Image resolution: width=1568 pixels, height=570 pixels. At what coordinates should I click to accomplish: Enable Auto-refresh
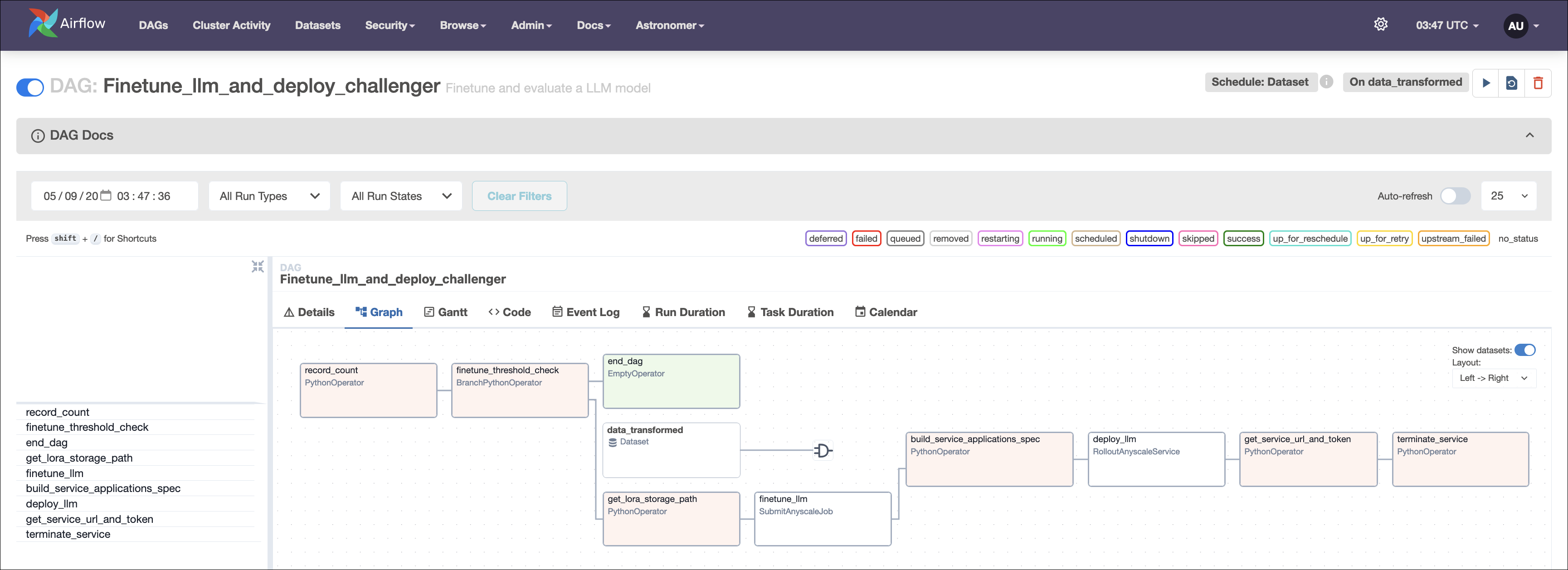click(x=1456, y=195)
